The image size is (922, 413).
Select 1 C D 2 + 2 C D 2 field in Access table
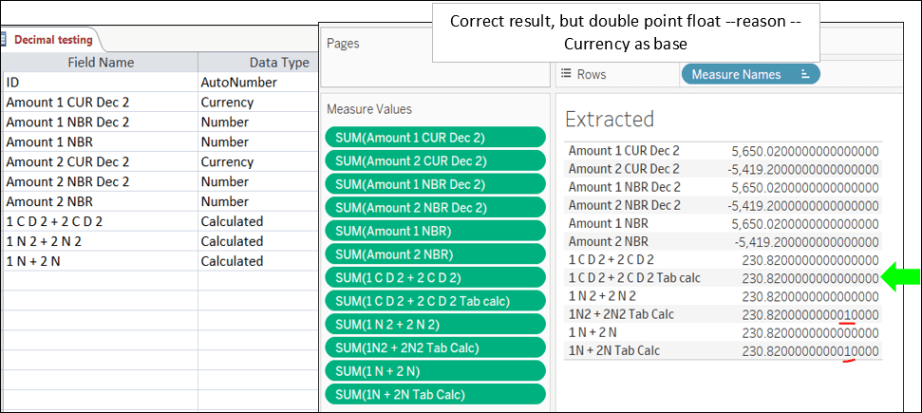point(101,221)
